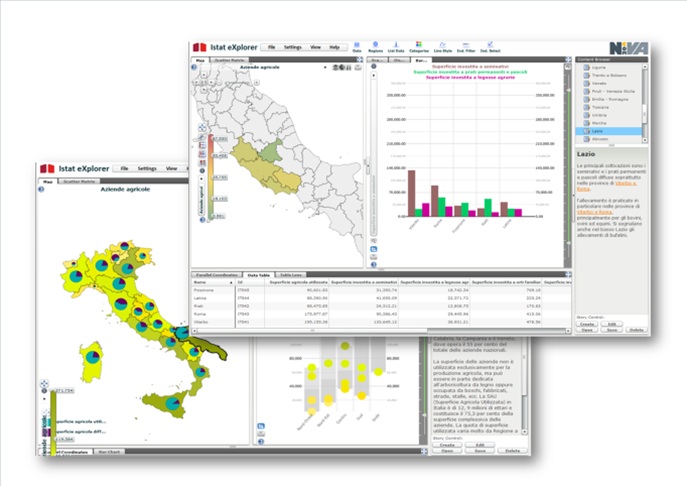Click blue save icon in back window chart
This screenshot has height=486, width=687.
tap(261, 426)
